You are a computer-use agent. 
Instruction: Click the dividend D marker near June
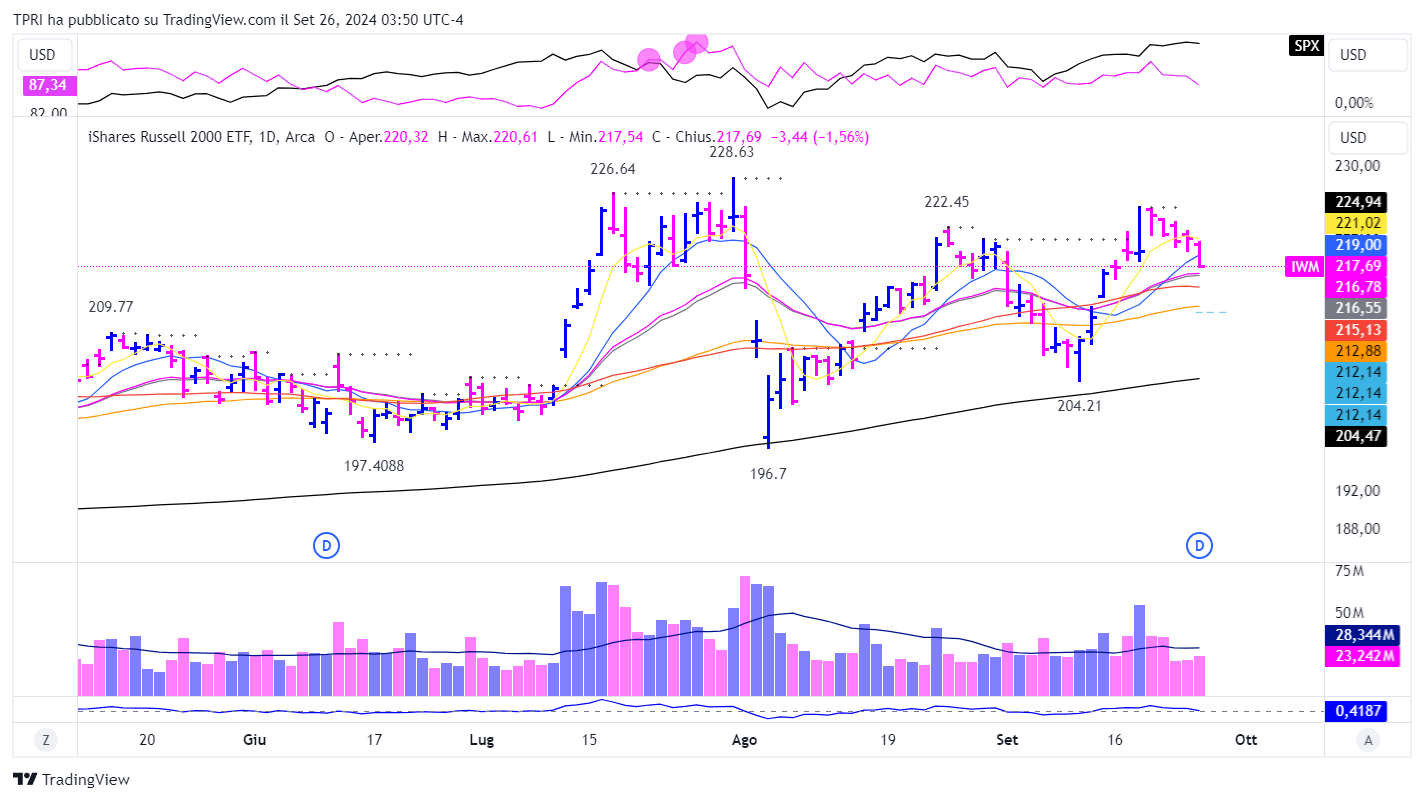pos(326,545)
